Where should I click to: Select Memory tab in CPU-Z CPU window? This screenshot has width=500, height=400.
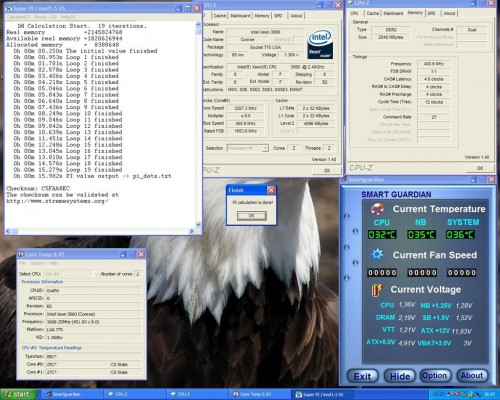pyautogui.click(x=262, y=16)
